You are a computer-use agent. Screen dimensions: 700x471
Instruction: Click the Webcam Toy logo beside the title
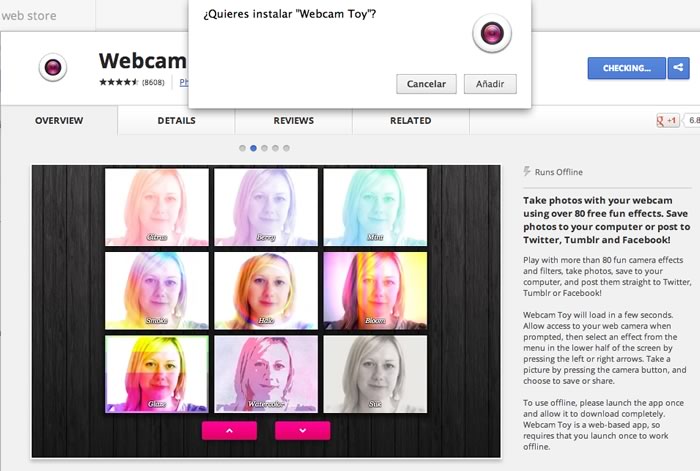[x=53, y=67]
